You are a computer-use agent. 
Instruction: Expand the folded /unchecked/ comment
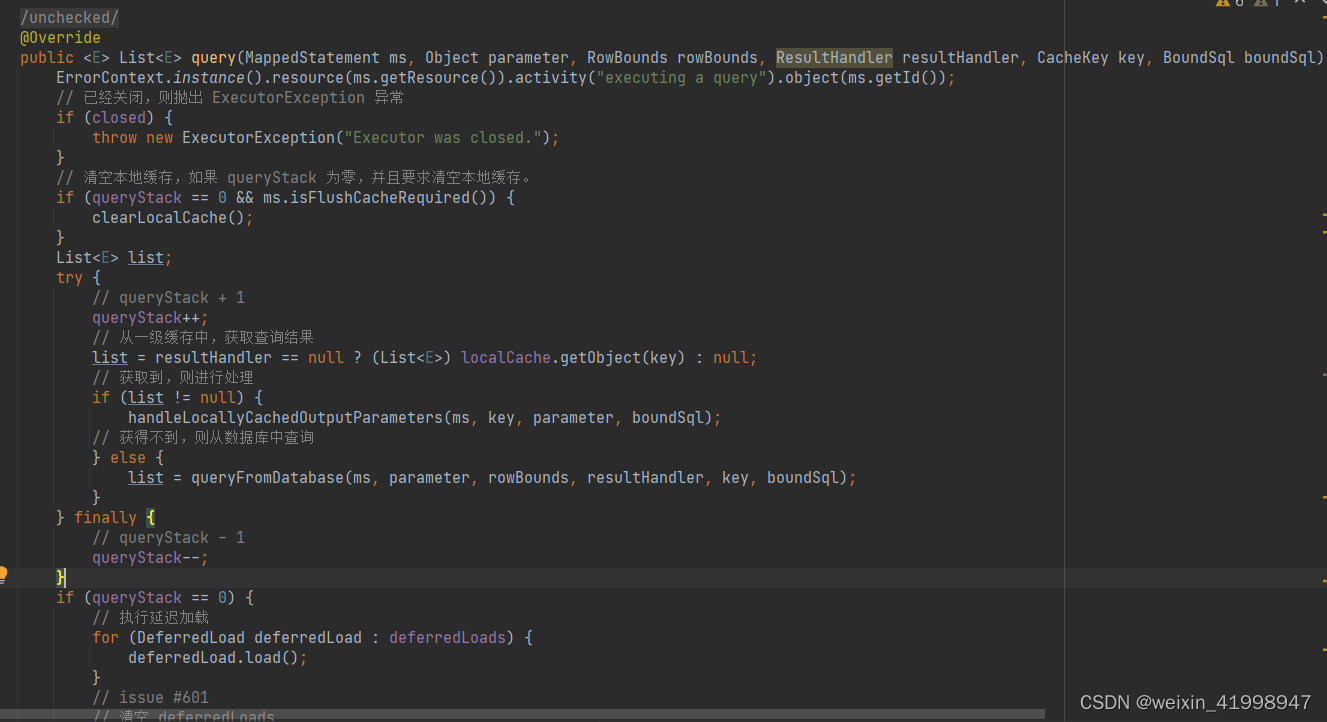pyautogui.click(x=70, y=18)
